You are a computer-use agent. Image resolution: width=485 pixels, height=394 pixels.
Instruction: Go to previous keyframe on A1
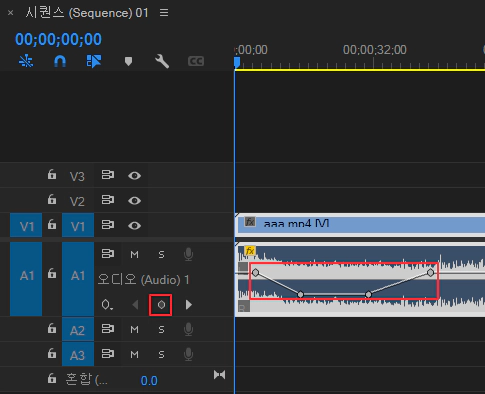135,305
